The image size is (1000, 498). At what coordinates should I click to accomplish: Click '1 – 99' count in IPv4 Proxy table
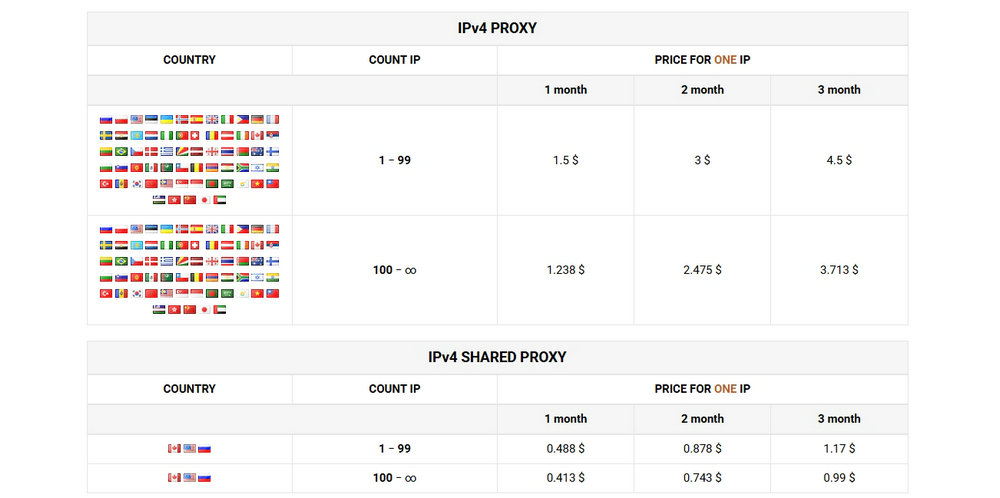coord(395,160)
